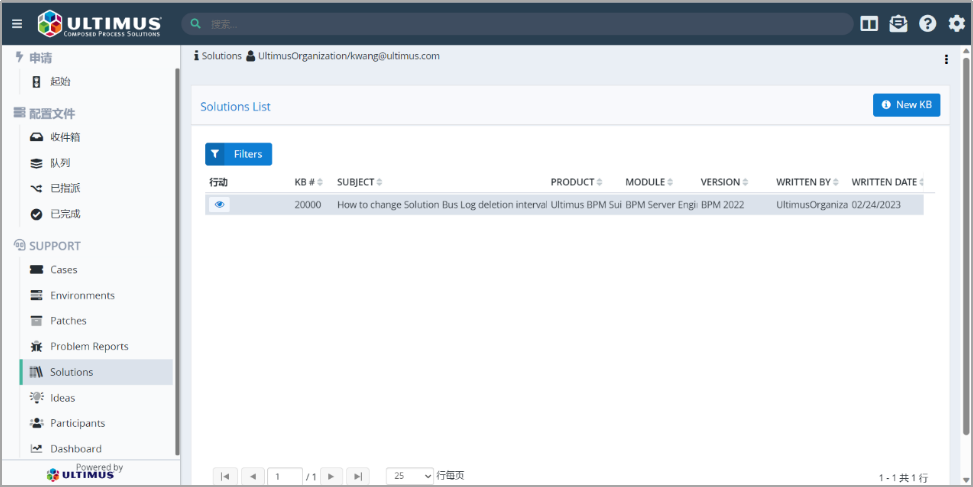The width and height of the screenshot is (973, 487).
Task: Go to the last page of results
Action: 357,476
